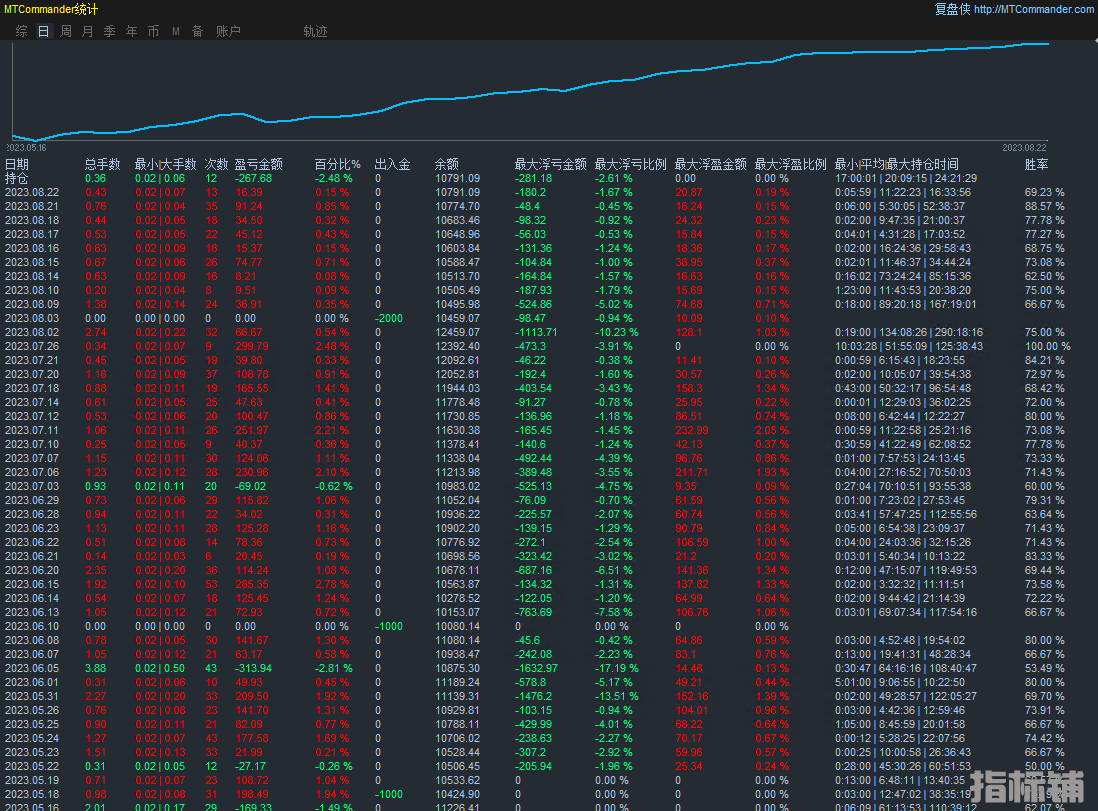Viewport: 1098px width, 811px height.
Task: Select the 2023.08.22 data row
Action: point(32,192)
